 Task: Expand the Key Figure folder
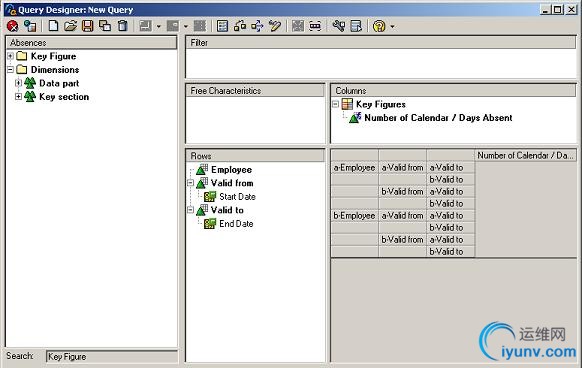point(10,56)
